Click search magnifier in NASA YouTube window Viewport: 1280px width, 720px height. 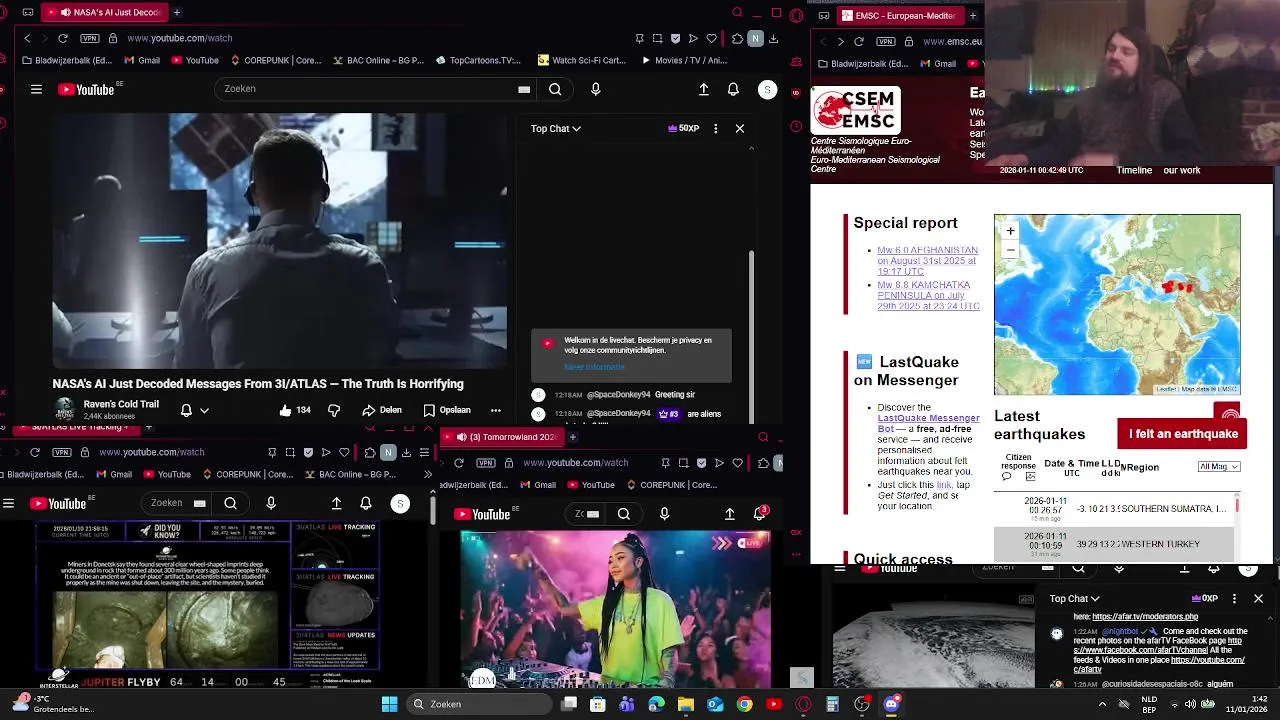(x=555, y=89)
